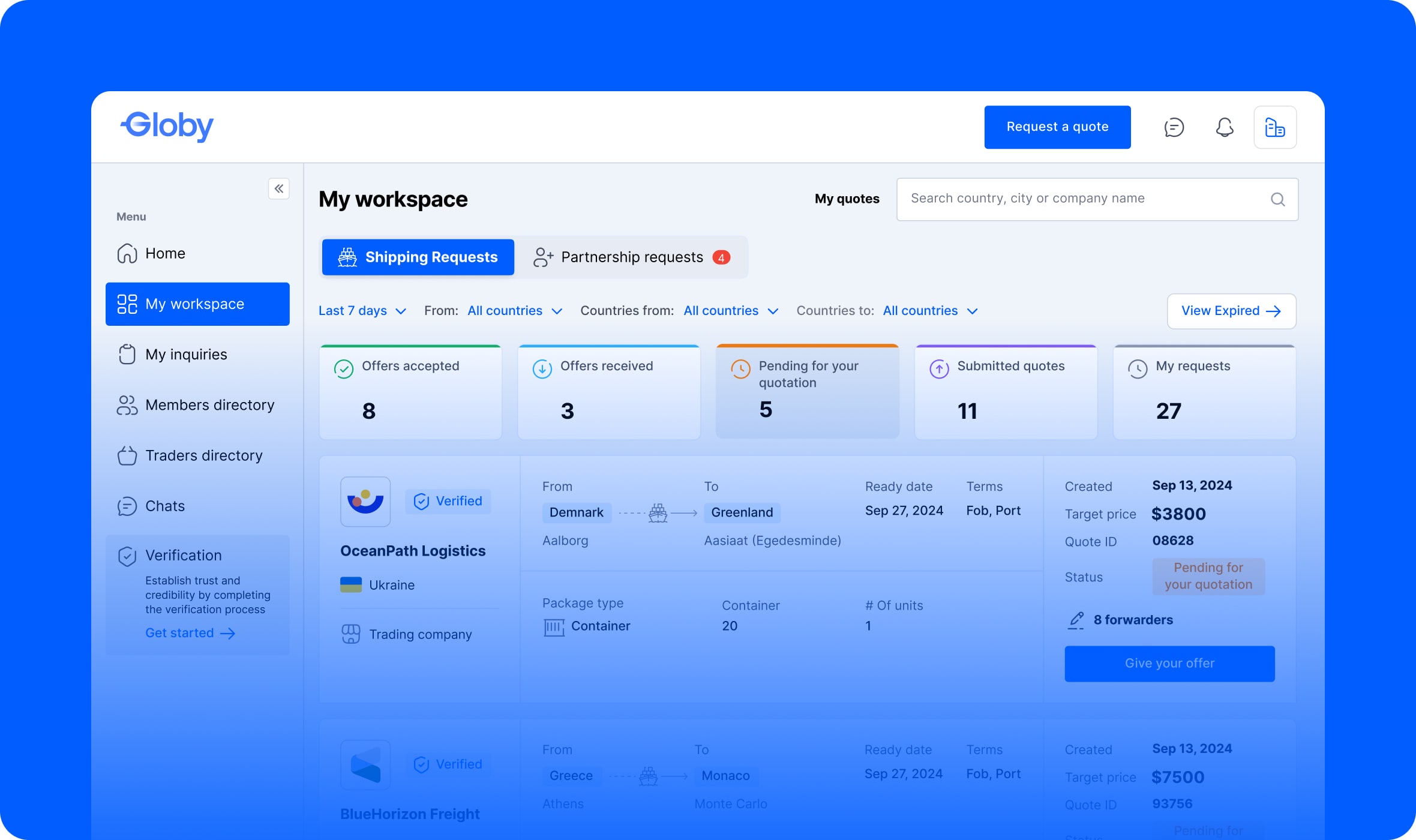This screenshot has width=1416, height=840.
Task: Open the Last 7 days date filter
Action: point(362,311)
